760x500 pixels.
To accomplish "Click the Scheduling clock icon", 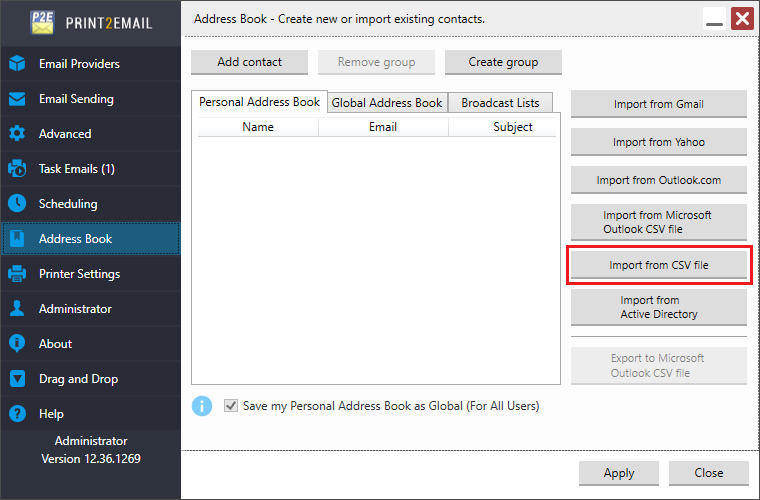I will pyautogui.click(x=17, y=204).
